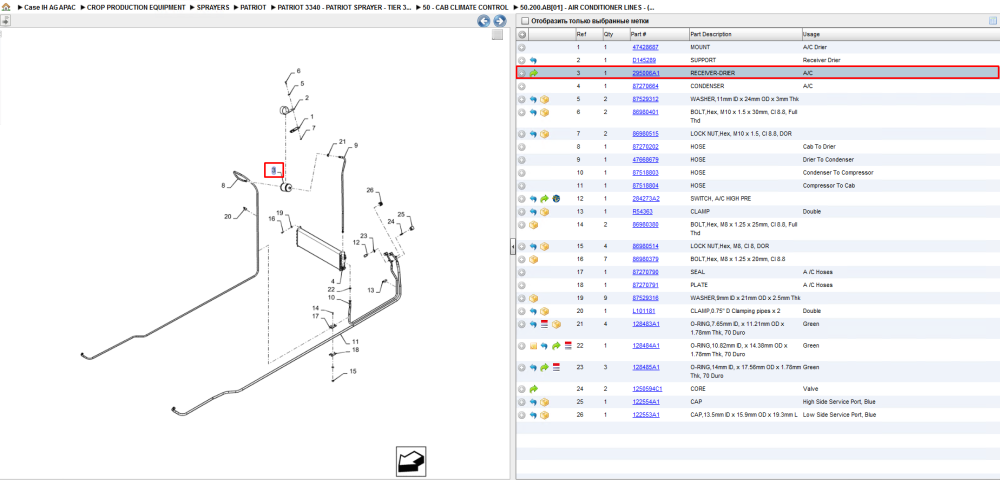Click the package box icon on row 14 BOLT

pos(533,225)
